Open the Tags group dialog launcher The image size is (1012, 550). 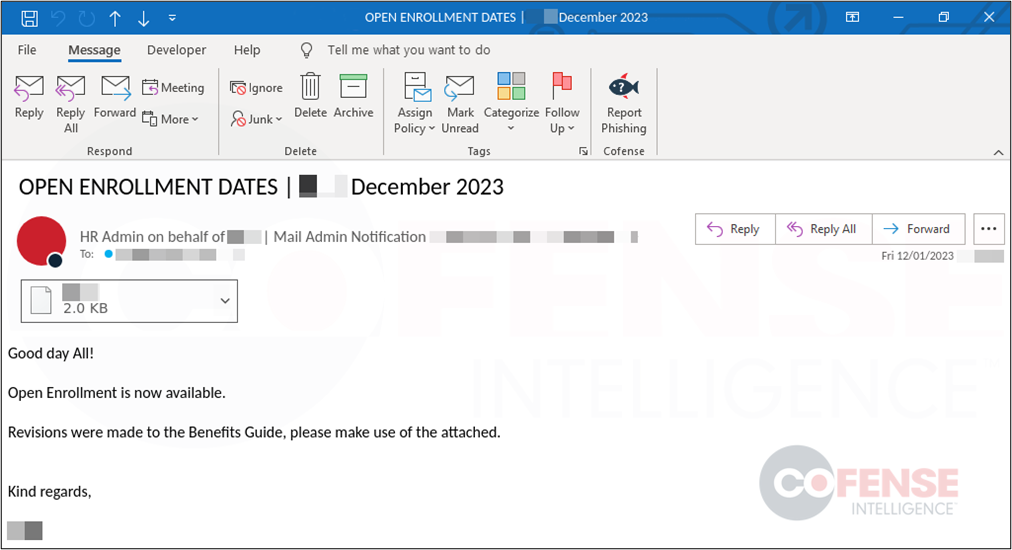click(583, 151)
